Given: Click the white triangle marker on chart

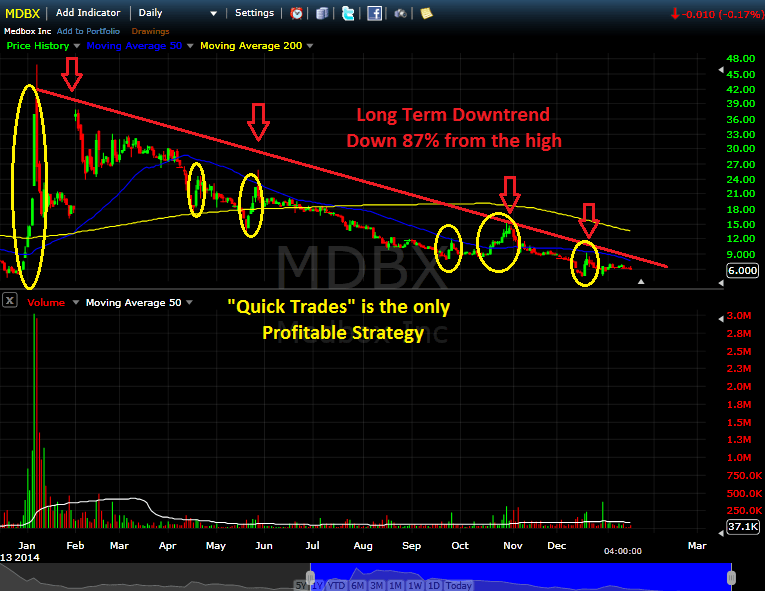Looking at the screenshot, I should 641,282.
